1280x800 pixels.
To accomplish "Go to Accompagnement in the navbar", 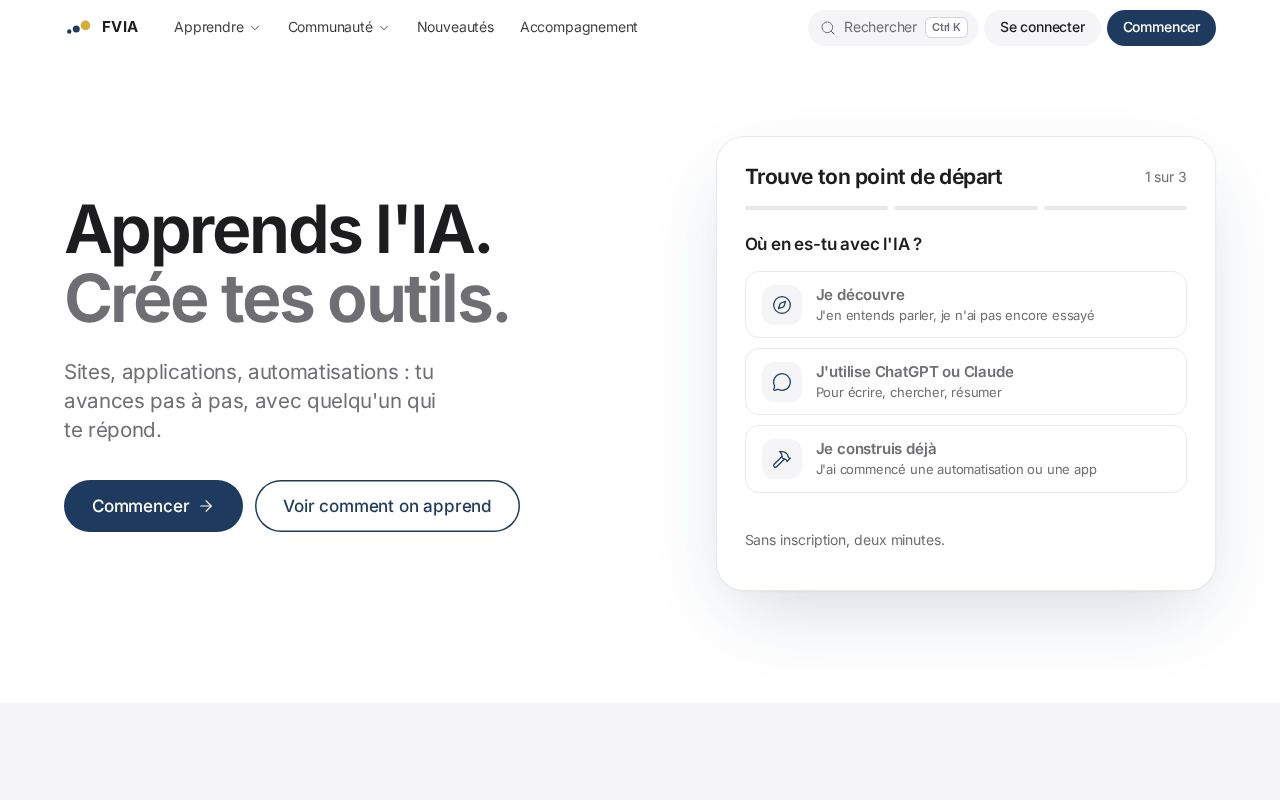I will coord(579,27).
